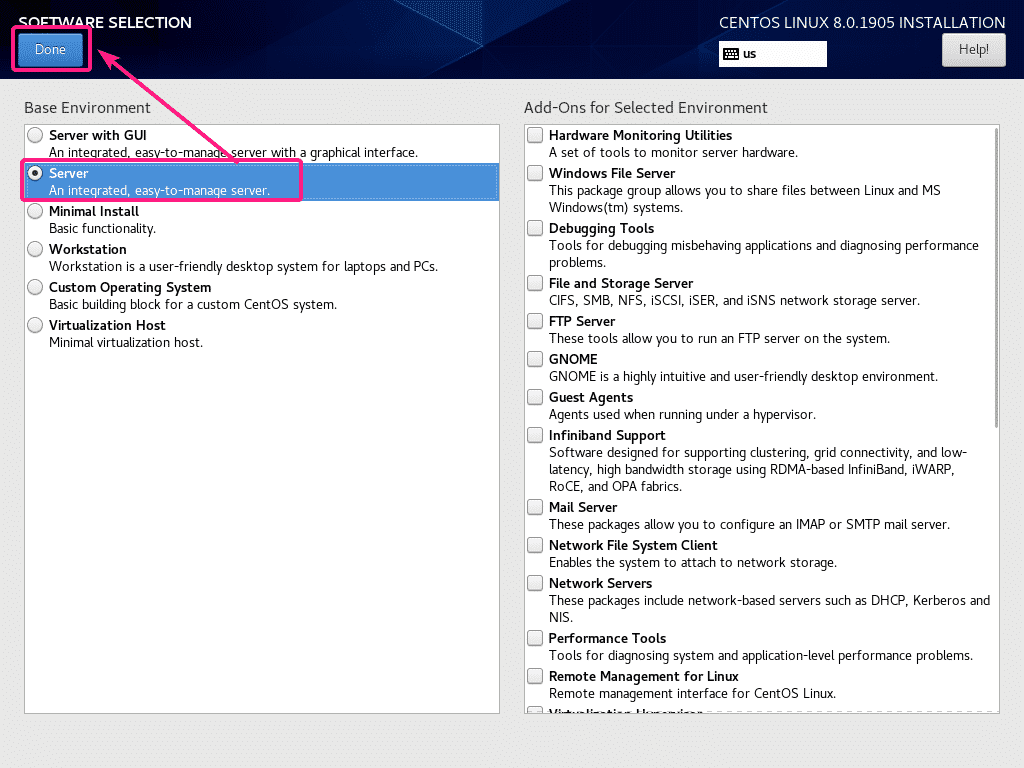Screen dimensions: 1024x768
Task: Enable Guest Agents checkbox
Action: click(536, 397)
